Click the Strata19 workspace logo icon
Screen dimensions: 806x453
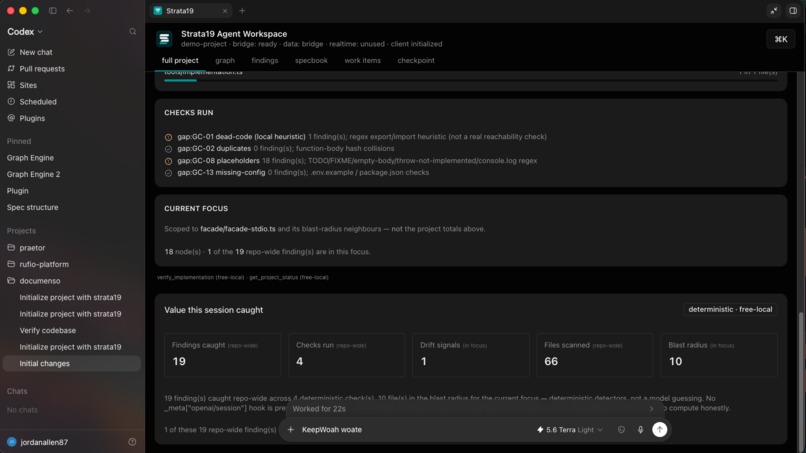point(164,39)
